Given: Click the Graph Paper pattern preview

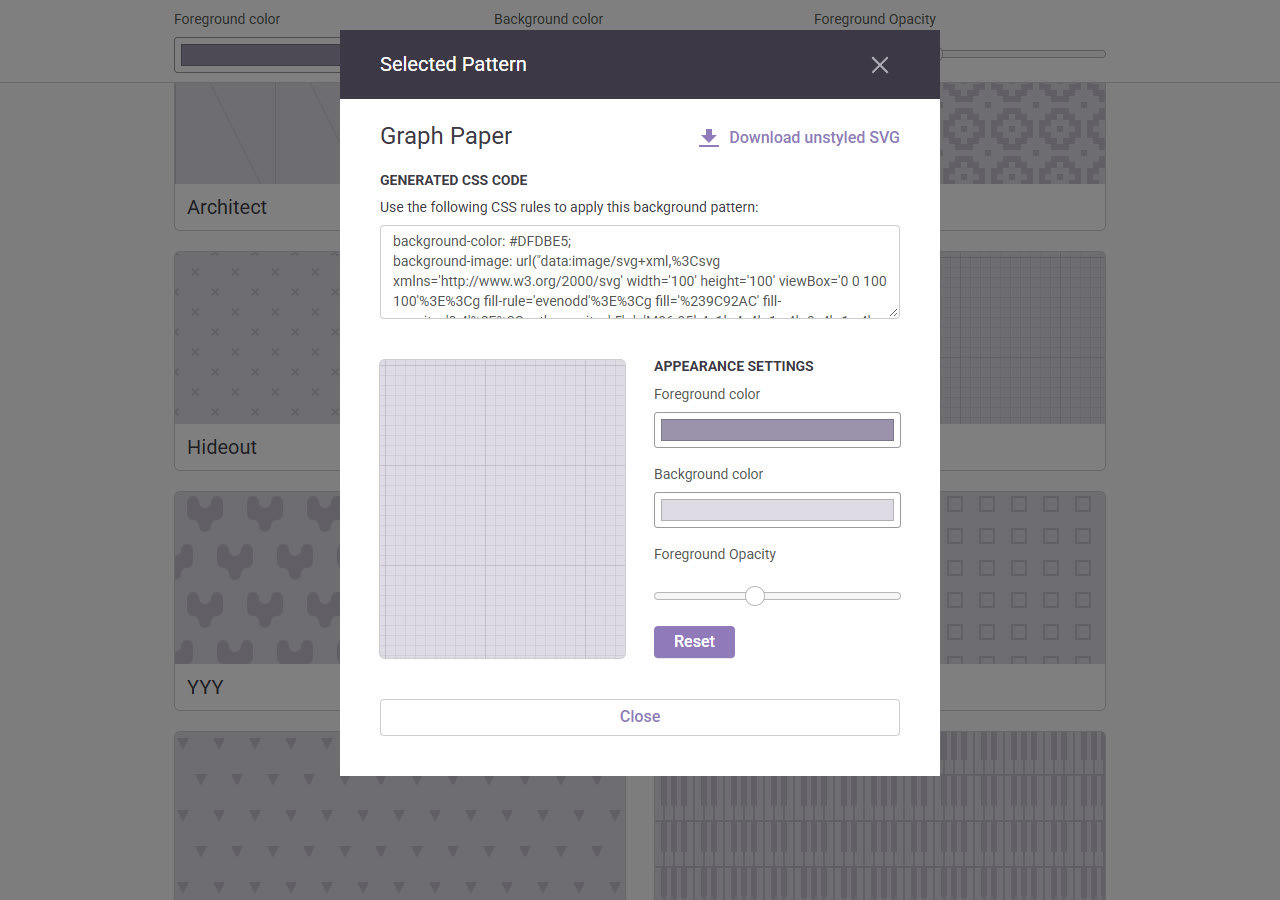Looking at the screenshot, I should pyautogui.click(x=503, y=509).
